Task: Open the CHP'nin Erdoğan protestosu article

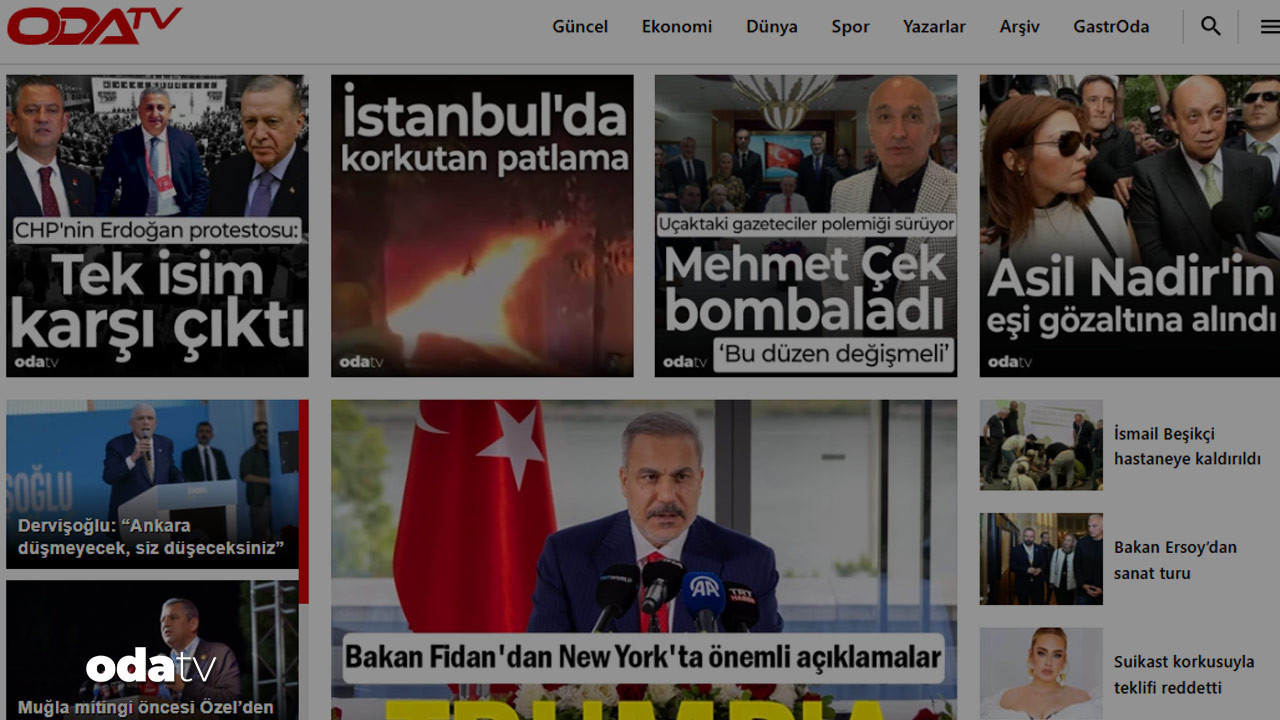Action: [x=157, y=225]
